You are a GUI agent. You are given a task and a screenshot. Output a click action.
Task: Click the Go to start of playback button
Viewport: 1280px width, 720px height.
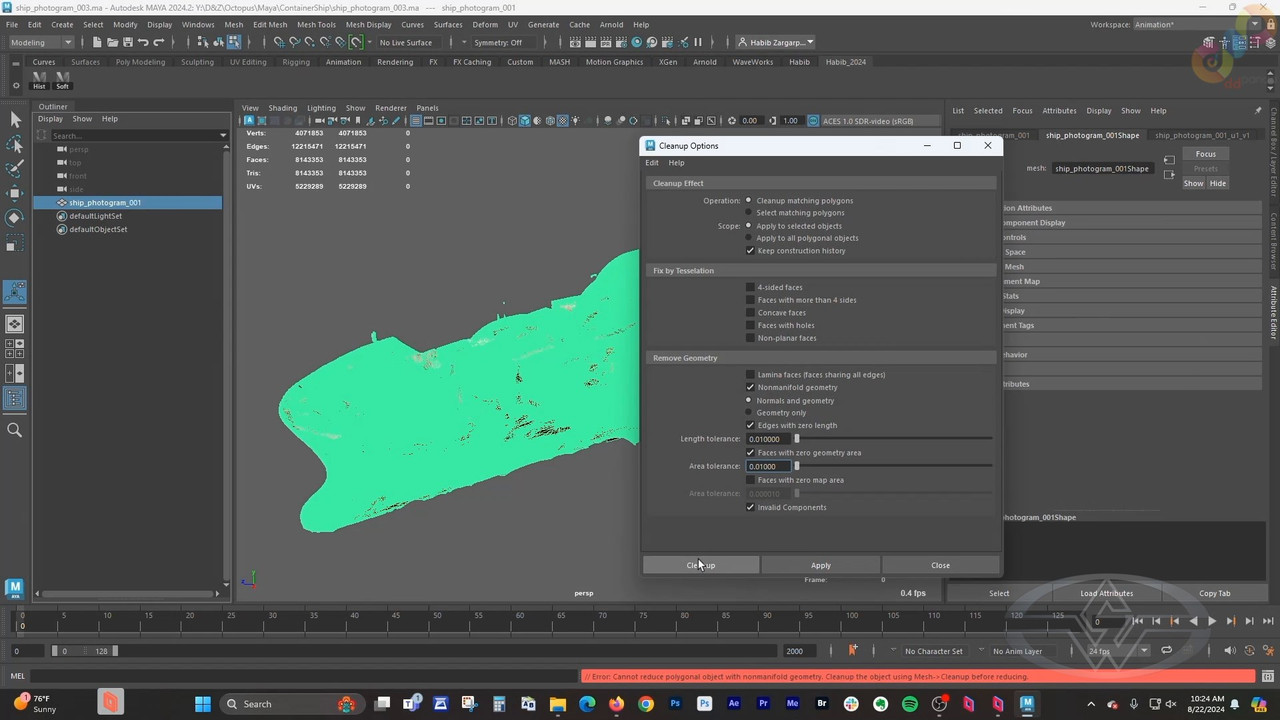click(x=1137, y=621)
